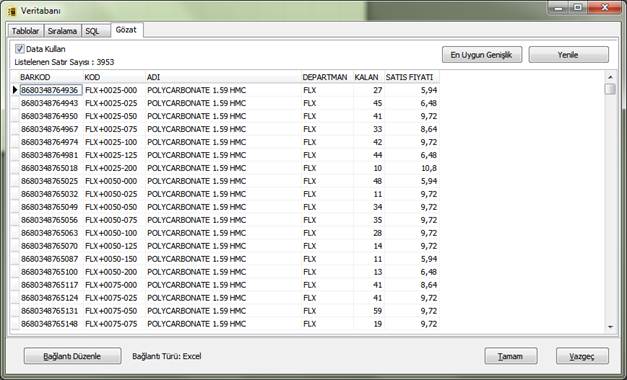The image size is (627, 380).
Task: Click barcode 8680348765049
Action: 51,207
